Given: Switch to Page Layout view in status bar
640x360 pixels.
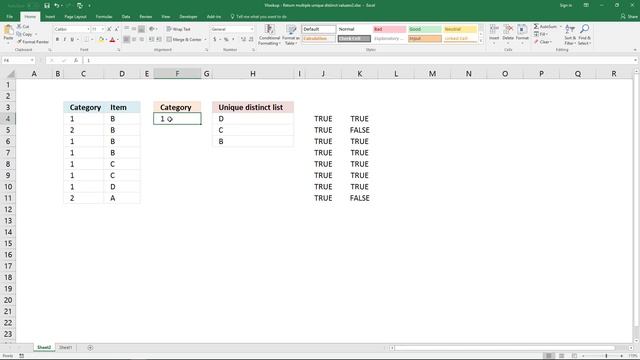Looking at the screenshot, I should 562,356.
